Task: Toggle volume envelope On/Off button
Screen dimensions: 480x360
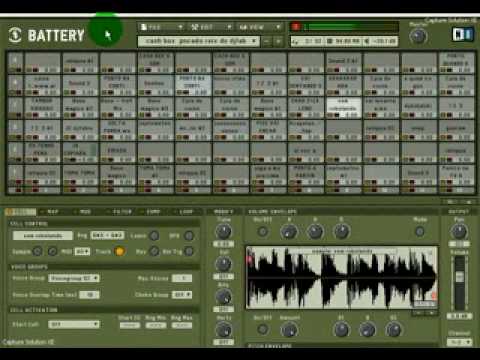Action: click(x=263, y=231)
